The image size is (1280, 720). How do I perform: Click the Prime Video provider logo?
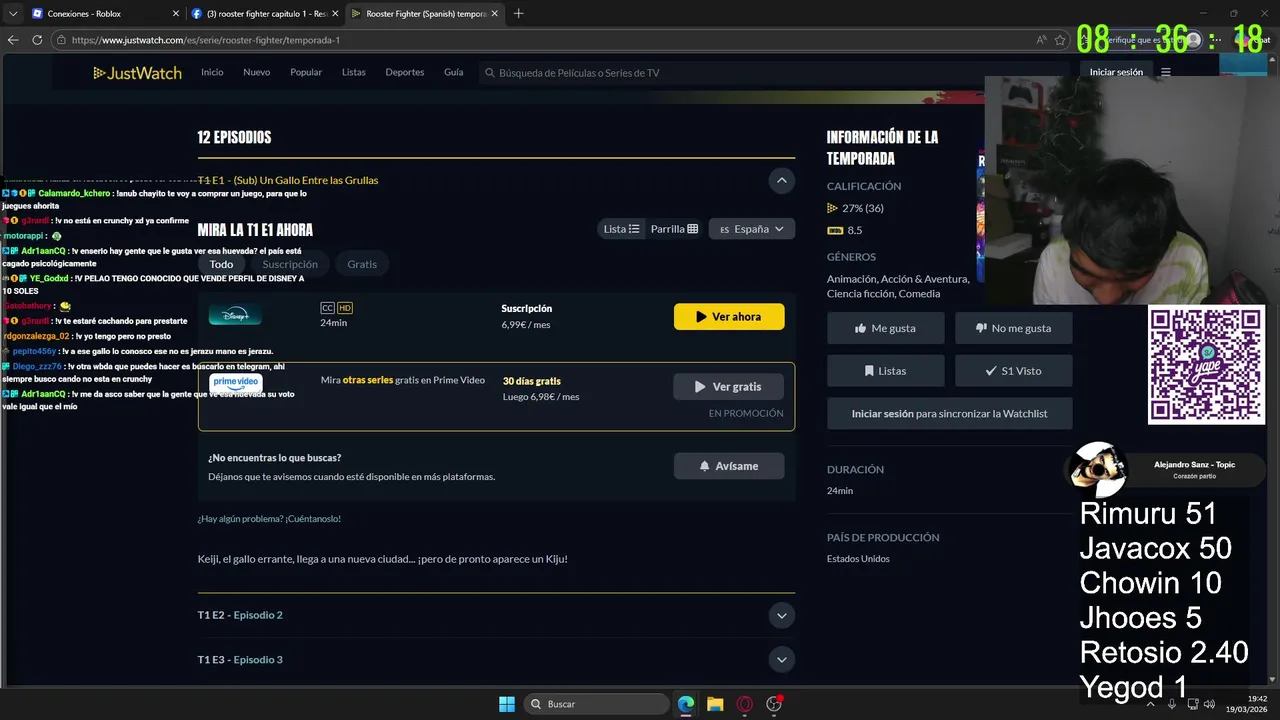tap(235, 385)
